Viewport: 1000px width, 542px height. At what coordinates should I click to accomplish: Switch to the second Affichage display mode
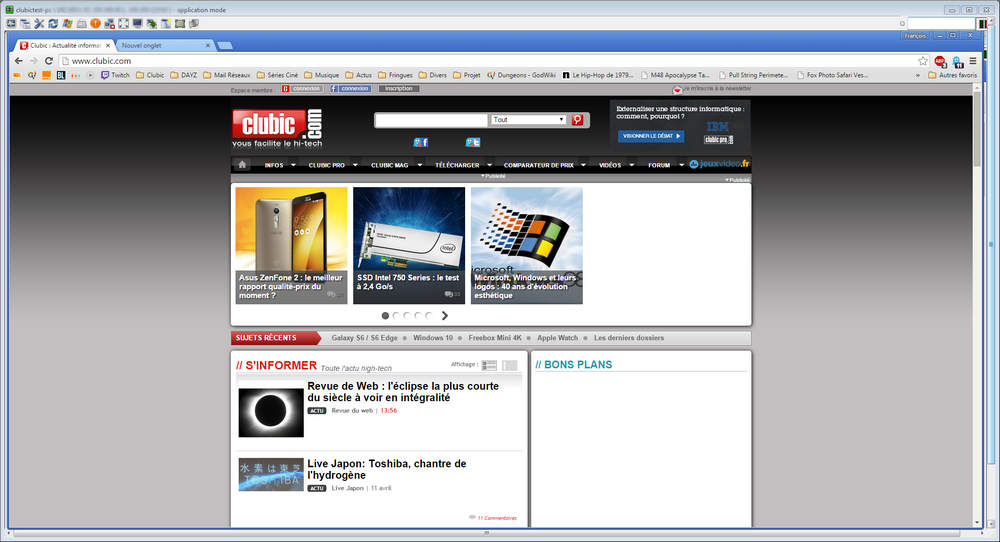[x=510, y=366]
